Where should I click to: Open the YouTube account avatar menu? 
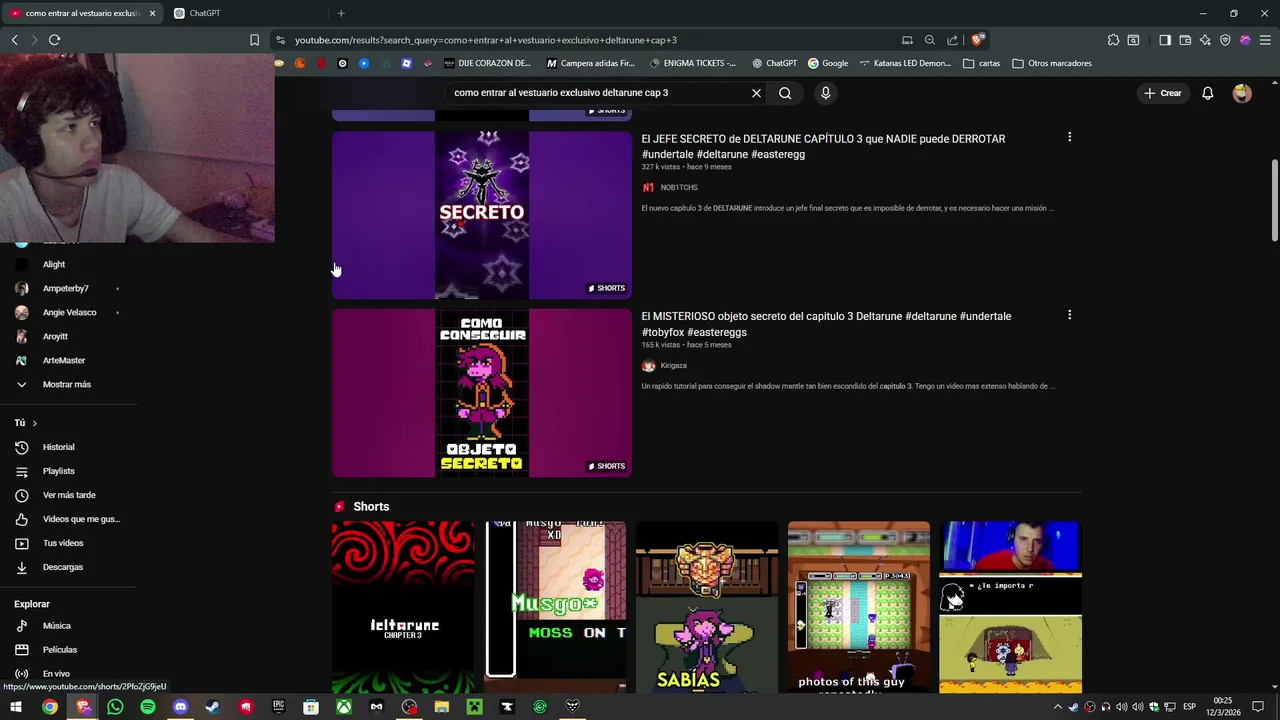coord(1242,93)
